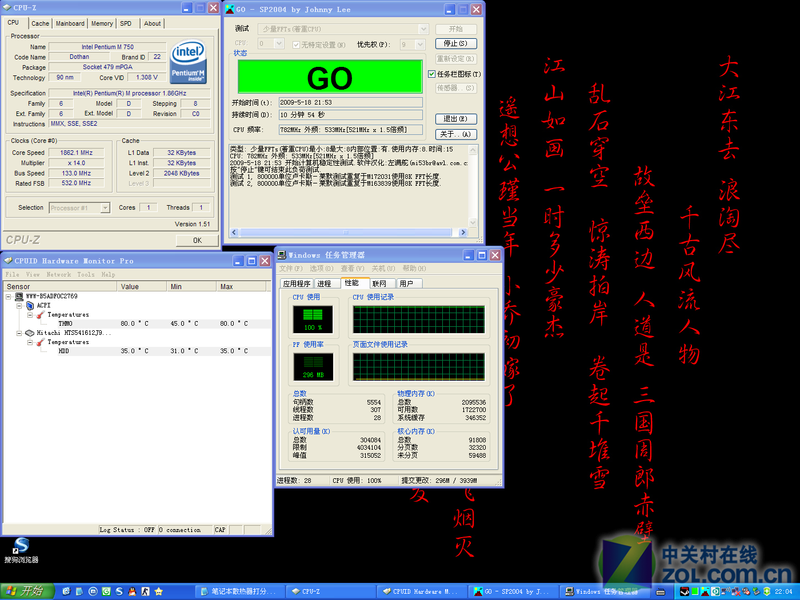
Task: Click the first system tray icon
Action: 685,592
